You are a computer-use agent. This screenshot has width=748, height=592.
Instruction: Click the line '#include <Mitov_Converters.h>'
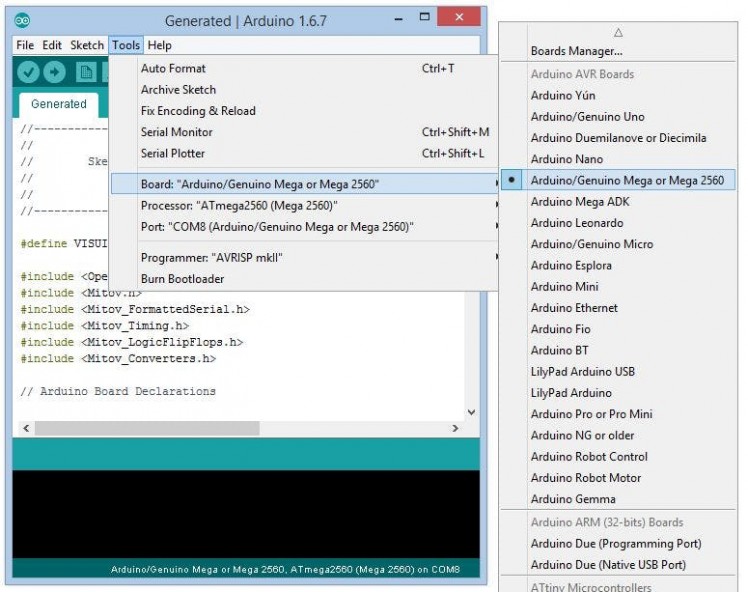click(118, 359)
